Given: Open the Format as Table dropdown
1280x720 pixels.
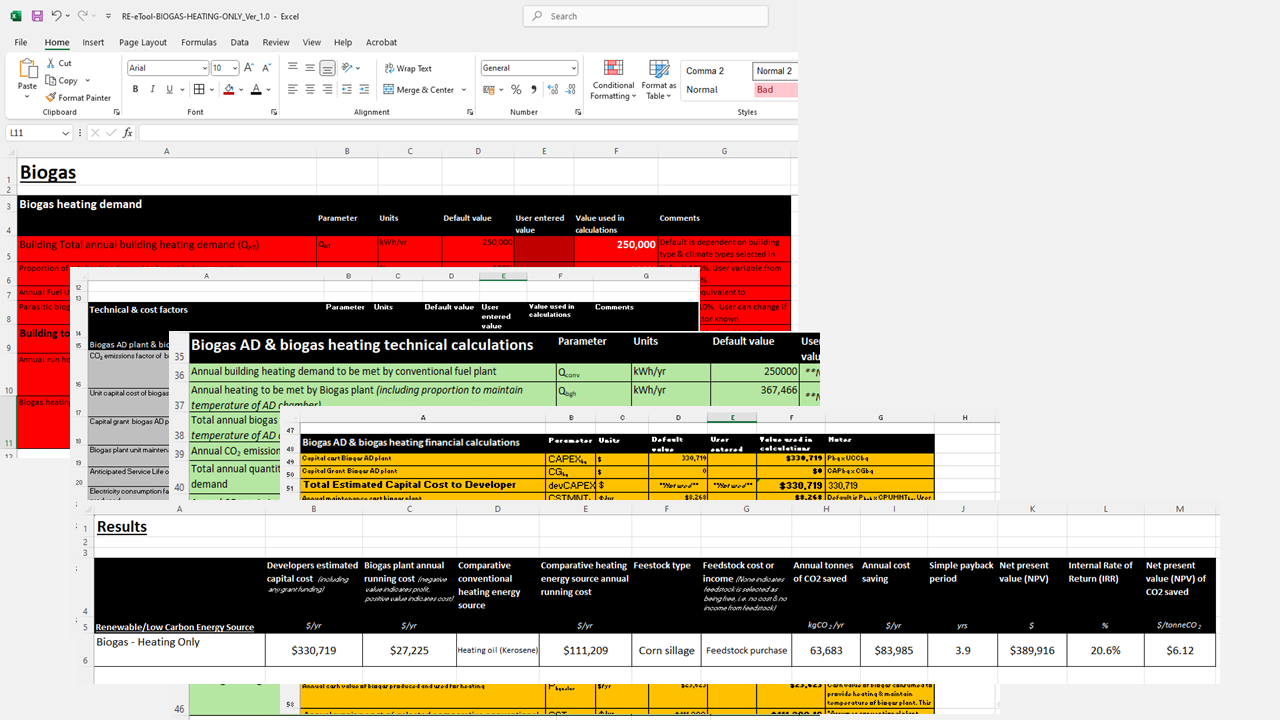Looking at the screenshot, I should [x=659, y=79].
